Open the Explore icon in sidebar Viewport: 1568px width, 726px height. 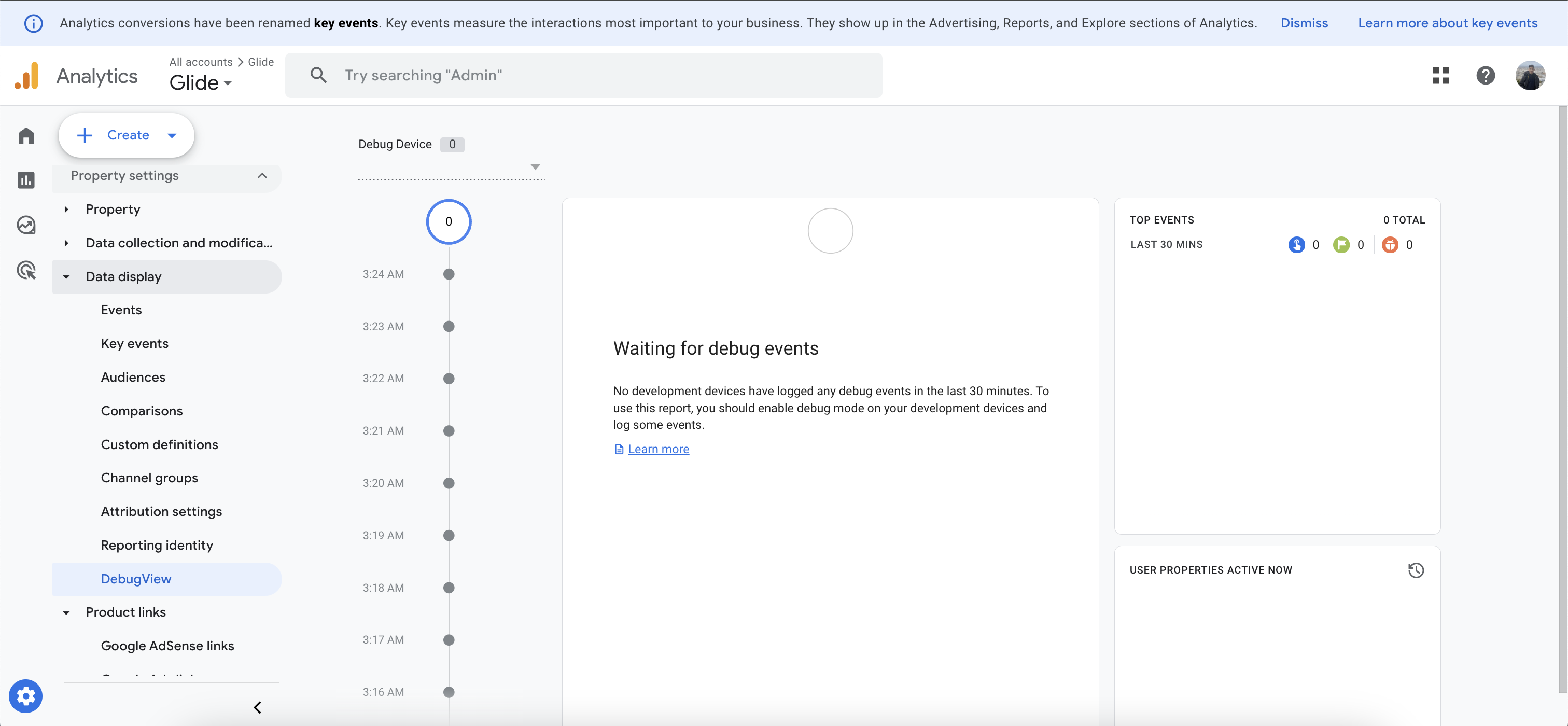click(25, 225)
